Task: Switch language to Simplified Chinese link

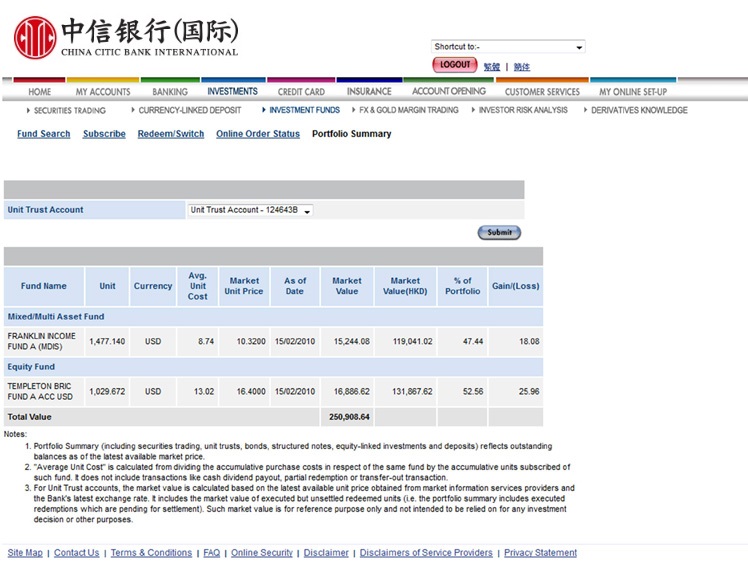Action: 522,67
